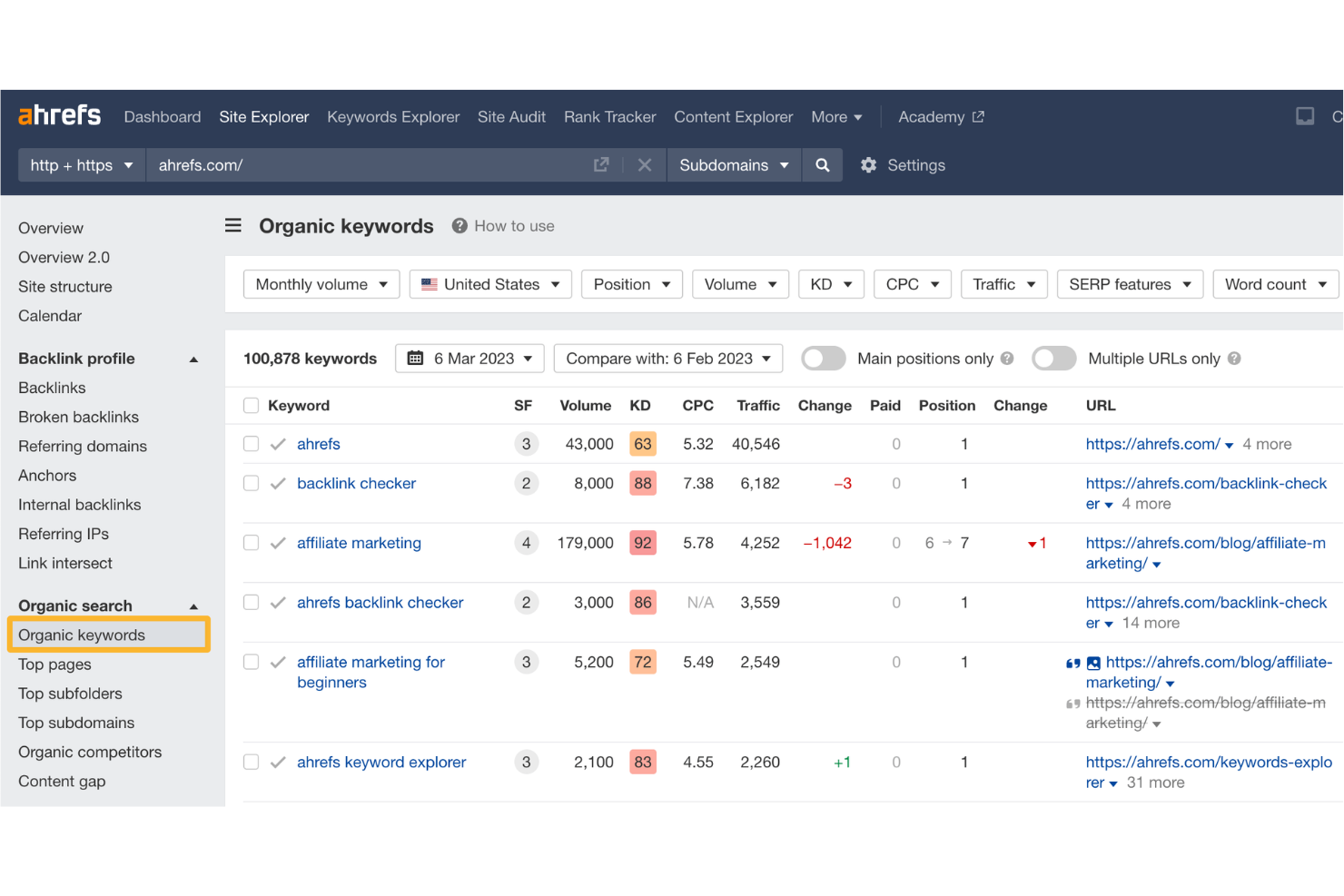
Task: Enable the Main positions only toggle
Action: click(823, 358)
